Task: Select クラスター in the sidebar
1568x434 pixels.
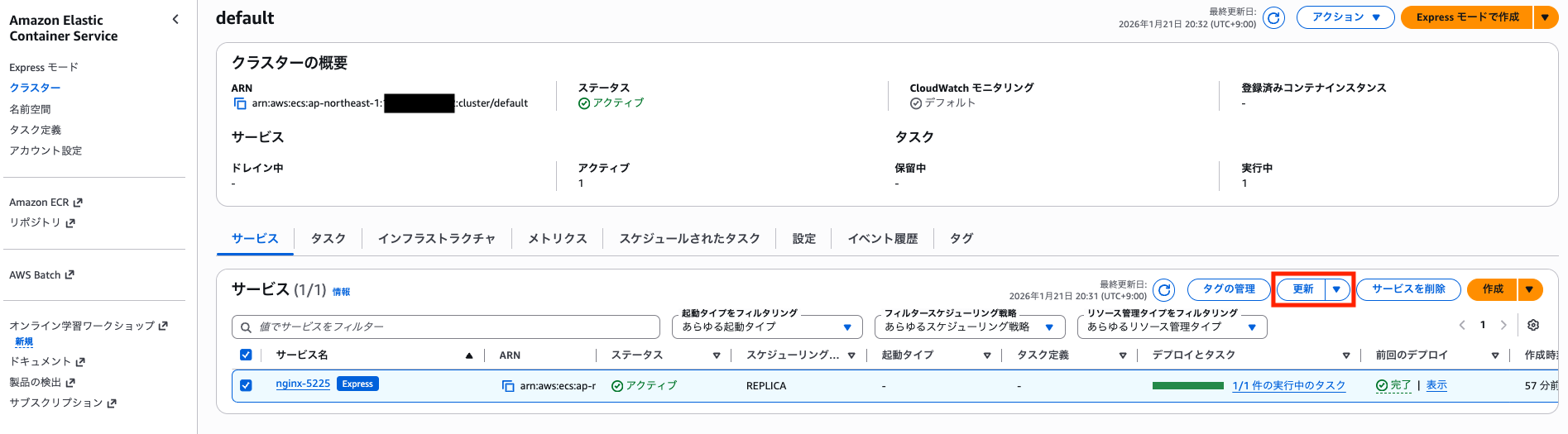Action: pyautogui.click(x=35, y=88)
